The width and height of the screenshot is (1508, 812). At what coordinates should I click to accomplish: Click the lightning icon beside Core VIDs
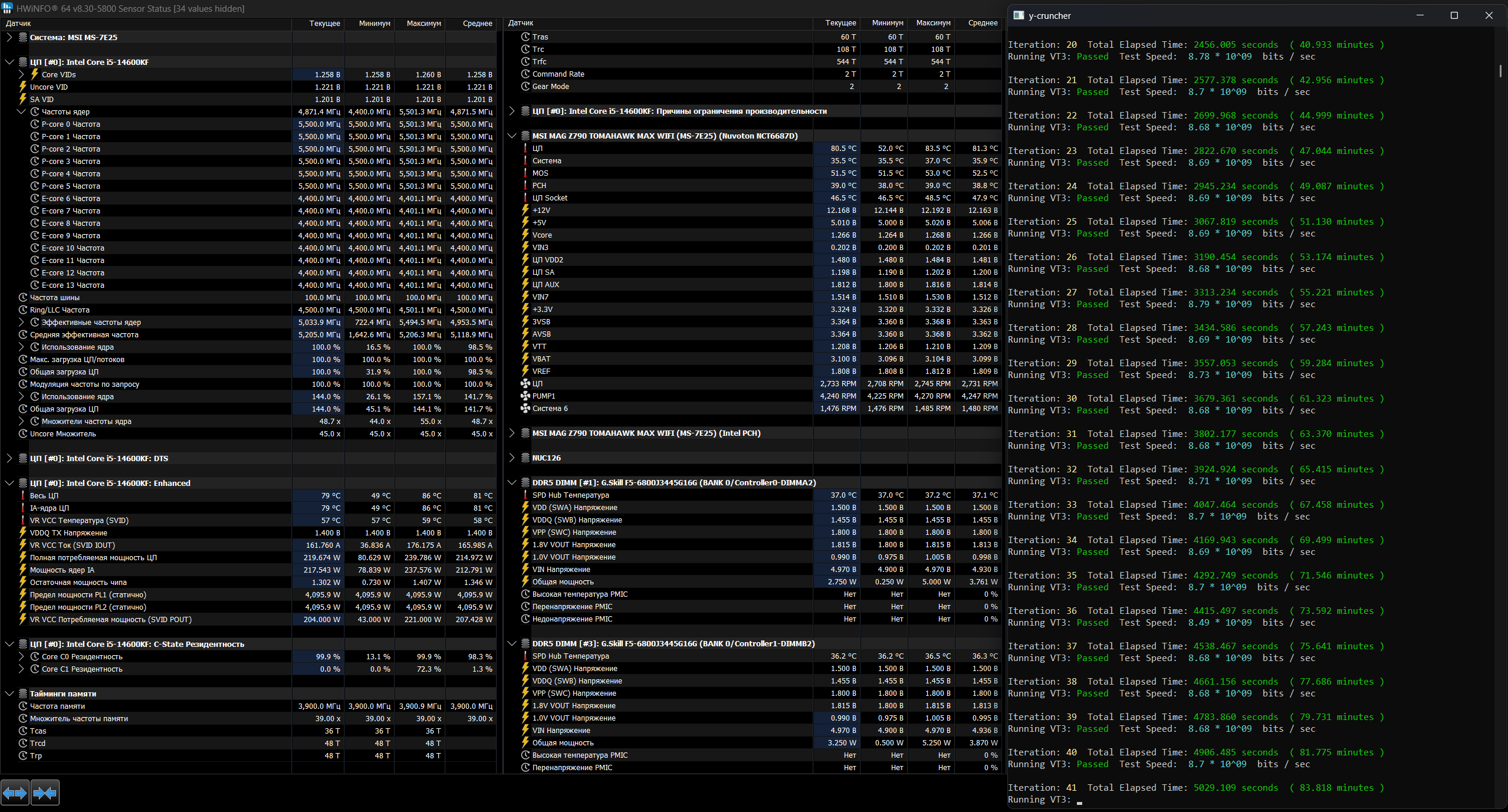pos(34,74)
